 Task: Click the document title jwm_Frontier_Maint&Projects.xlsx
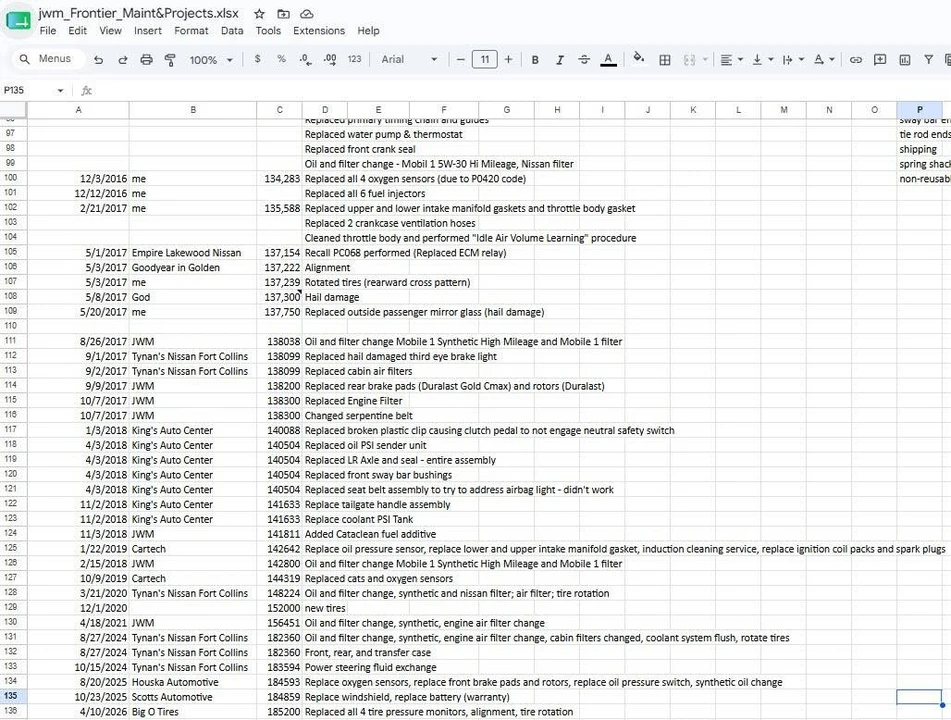138,13
